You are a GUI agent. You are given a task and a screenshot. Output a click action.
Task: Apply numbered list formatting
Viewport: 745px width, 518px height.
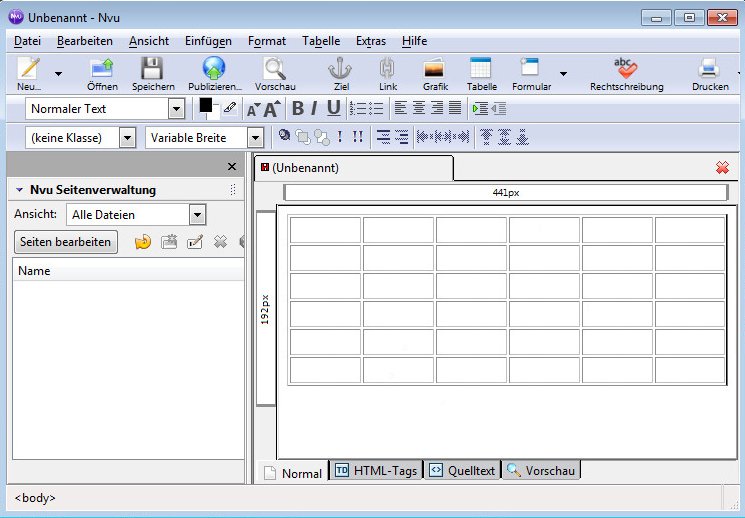[358, 108]
